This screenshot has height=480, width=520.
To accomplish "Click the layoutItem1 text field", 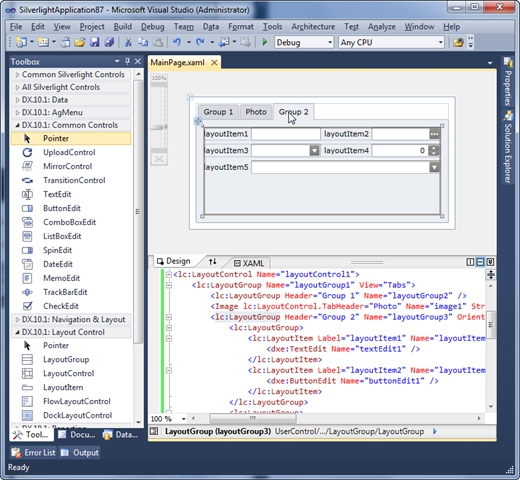I will tap(286, 134).
